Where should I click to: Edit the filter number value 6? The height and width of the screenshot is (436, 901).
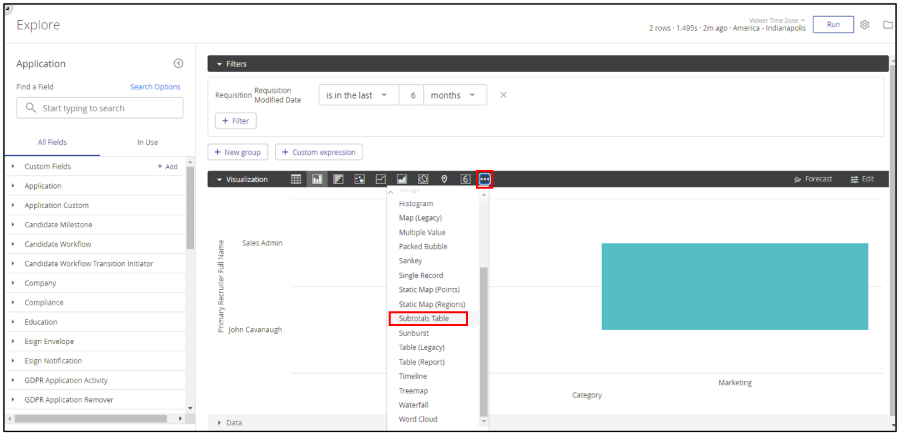(411, 95)
